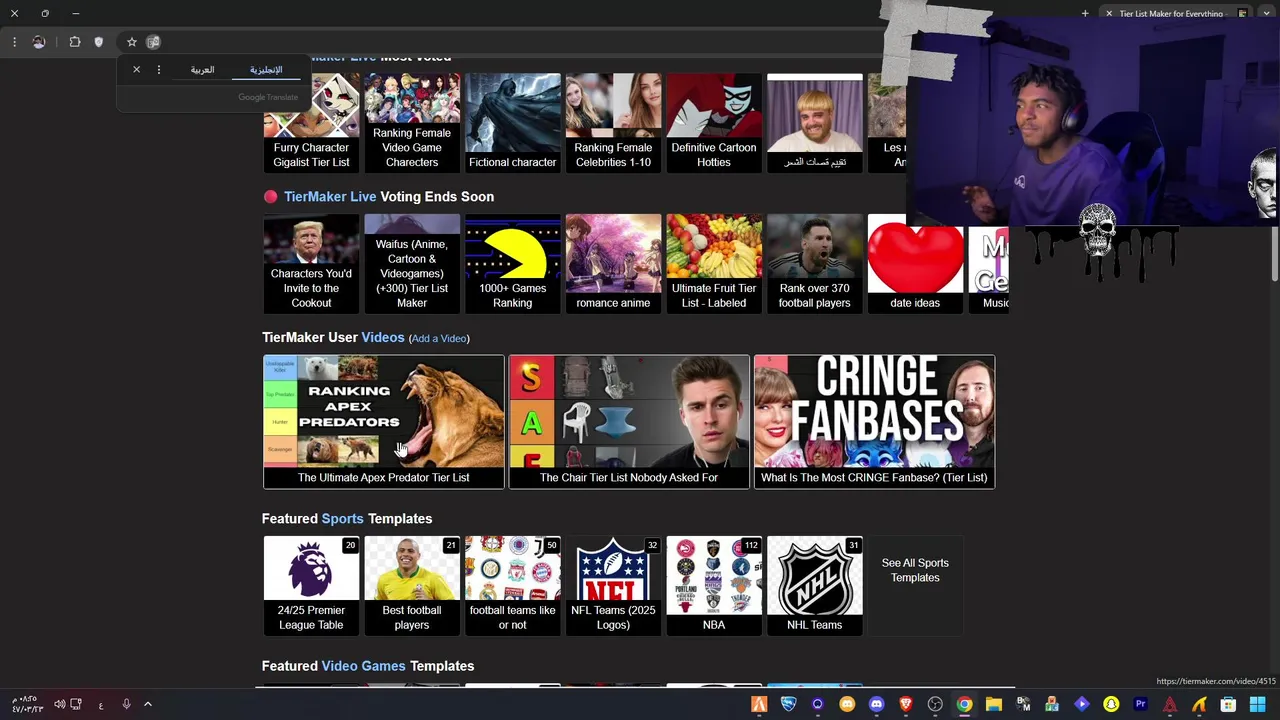Click the network tray icon

(x=76, y=704)
